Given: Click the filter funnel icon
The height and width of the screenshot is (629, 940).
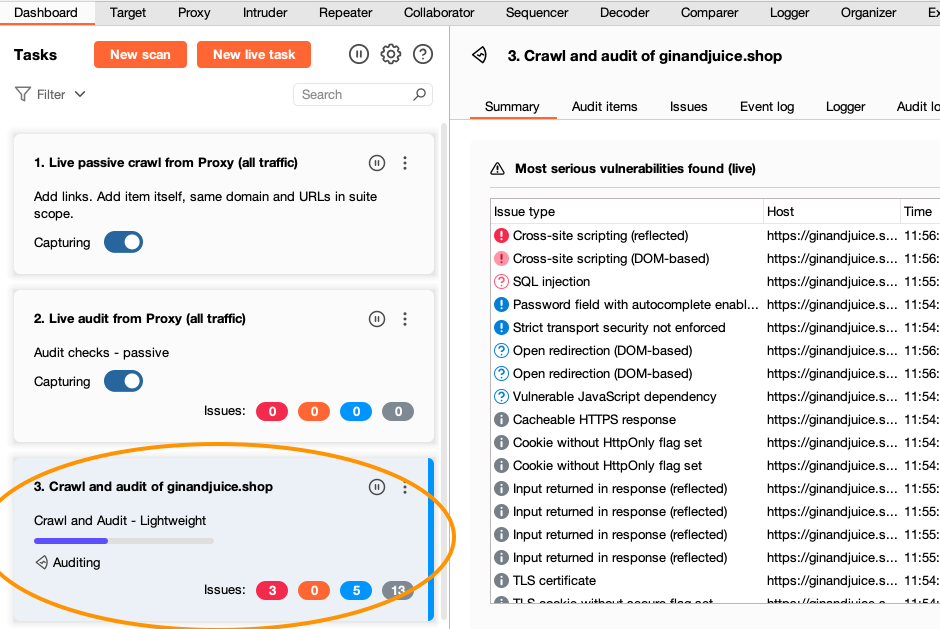Looking at the screenshot, I should click(23, 94).
